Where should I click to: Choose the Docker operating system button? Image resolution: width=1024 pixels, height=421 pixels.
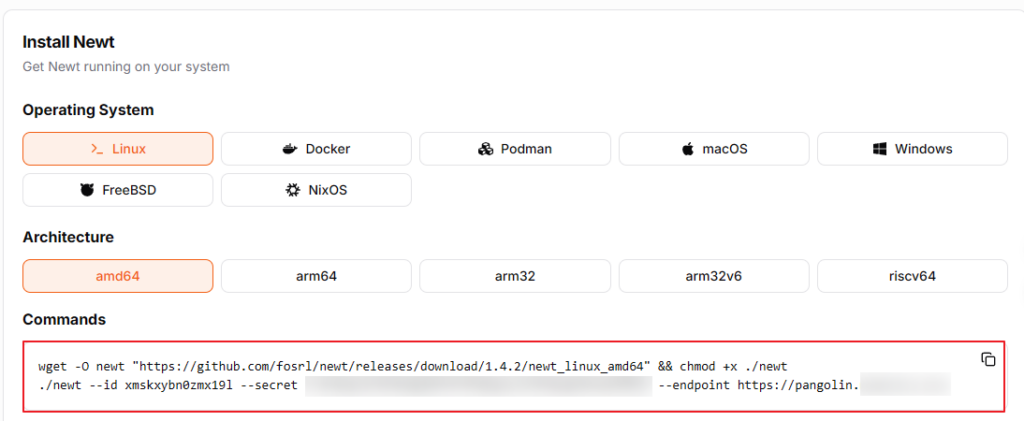click(316, 149)
